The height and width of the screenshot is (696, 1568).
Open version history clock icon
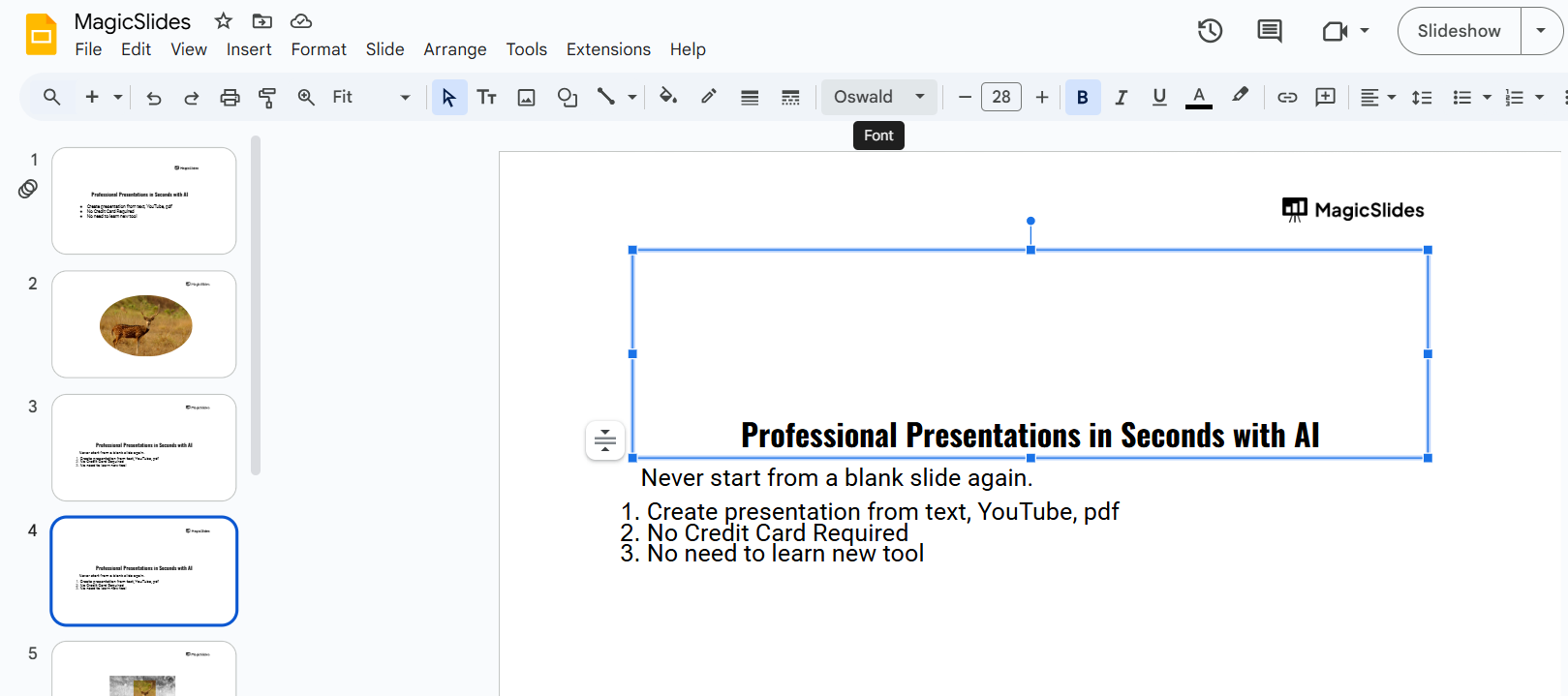coord(1210,31)
